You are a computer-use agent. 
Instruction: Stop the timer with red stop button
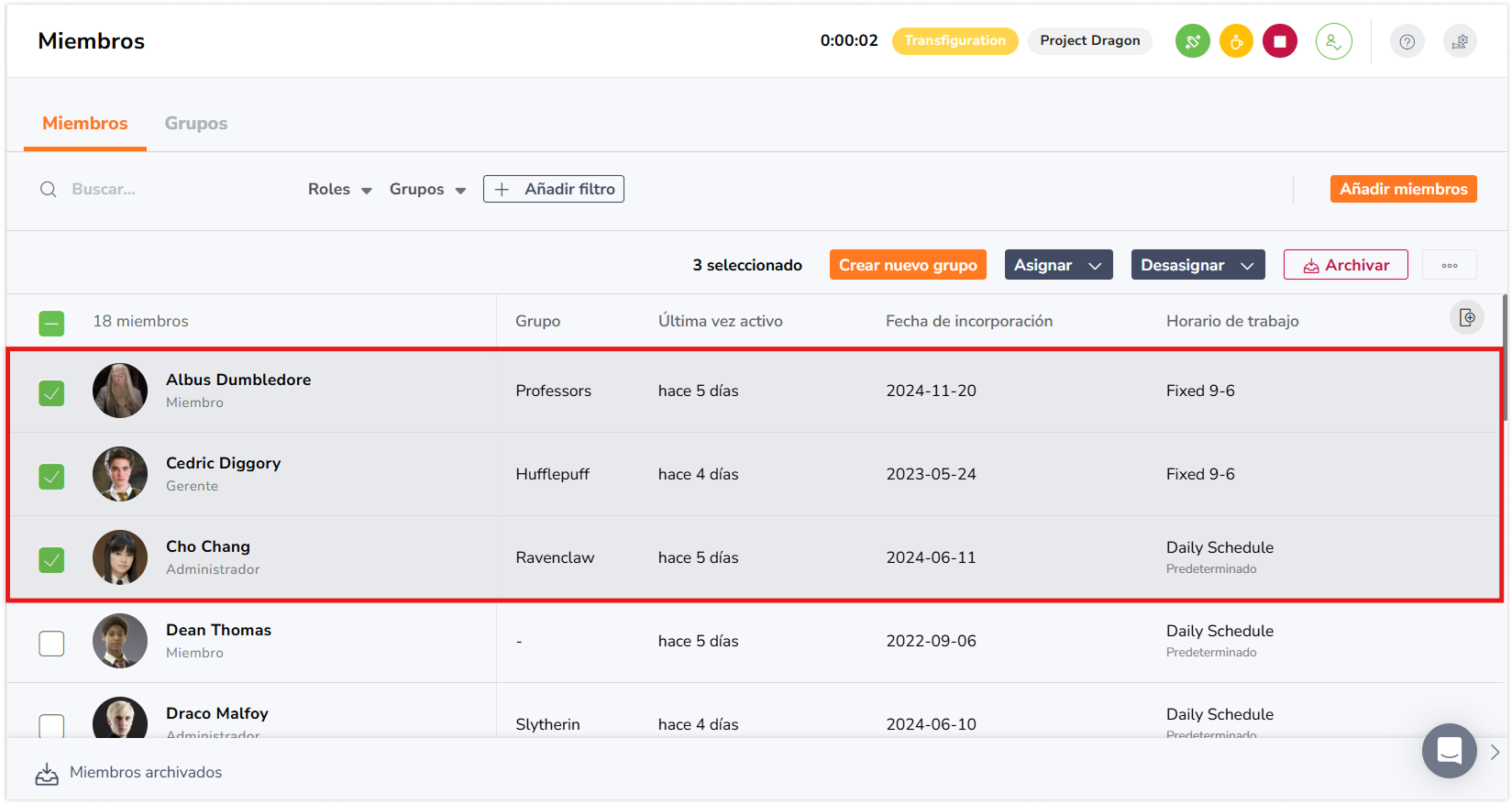(1280, 41)
